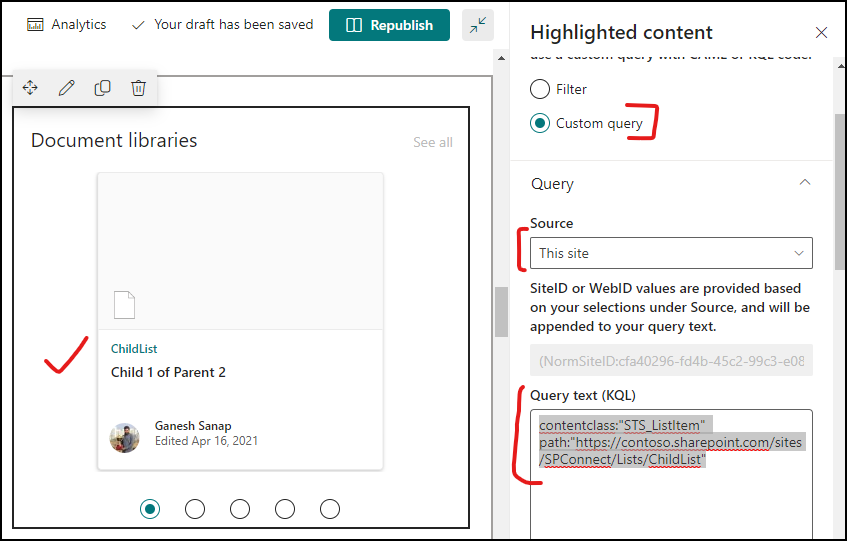The width and height of the screenshot is (847, 541).
Task: Open the See all link
Action: [433, 143]
